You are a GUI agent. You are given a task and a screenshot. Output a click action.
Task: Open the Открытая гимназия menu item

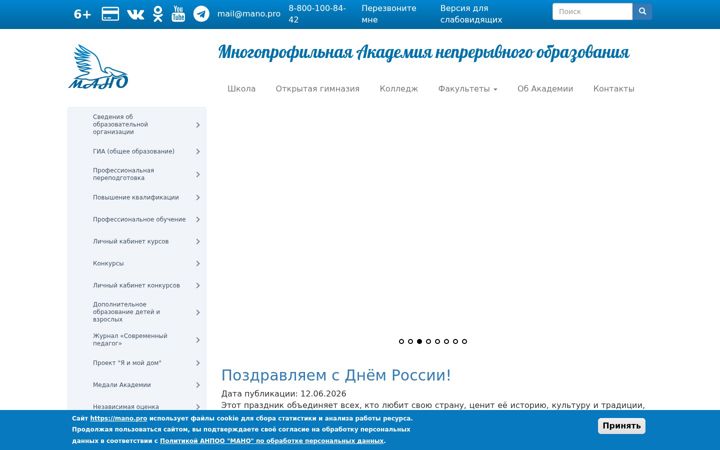pos(317,89)
